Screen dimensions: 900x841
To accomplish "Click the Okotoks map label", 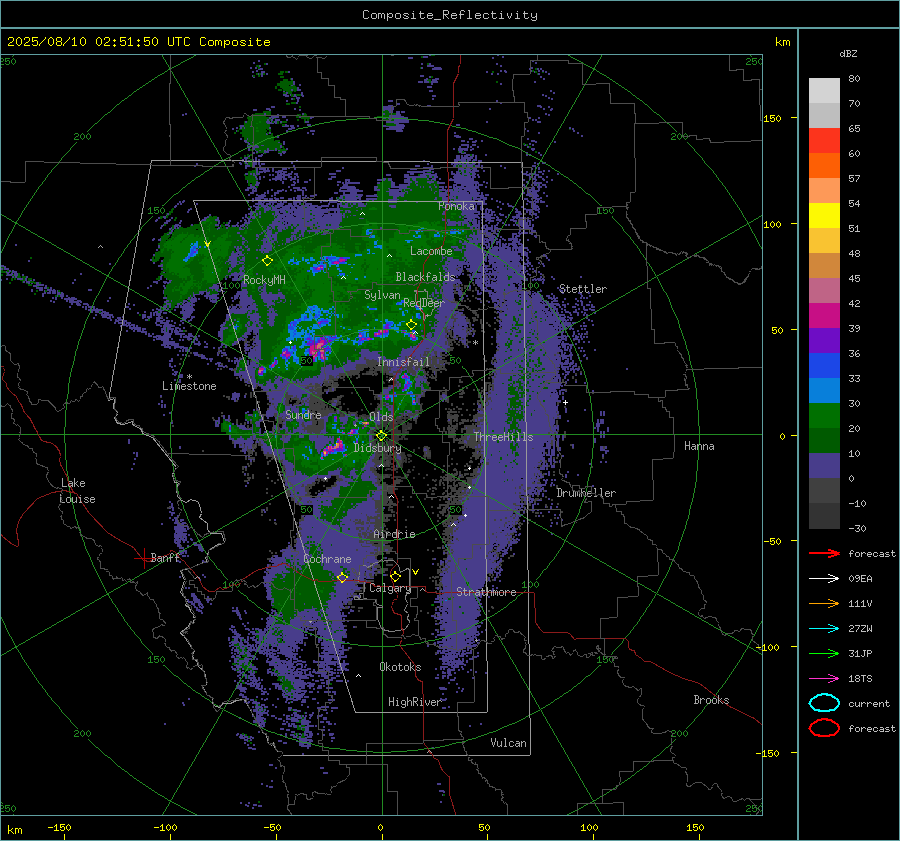I will [400, 667].
